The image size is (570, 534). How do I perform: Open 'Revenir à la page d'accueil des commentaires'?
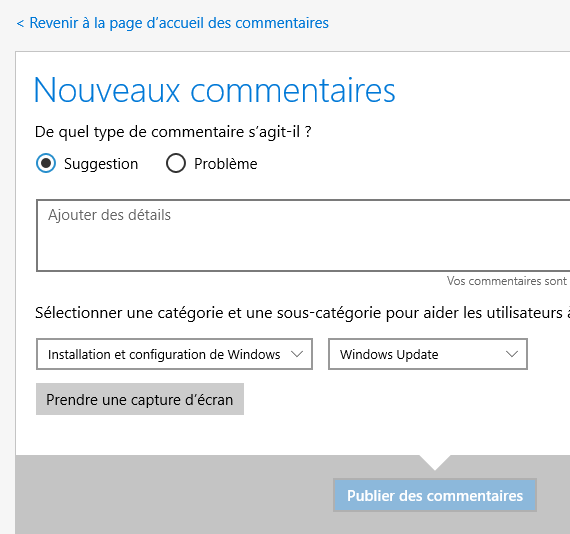[x=173, y=23]
